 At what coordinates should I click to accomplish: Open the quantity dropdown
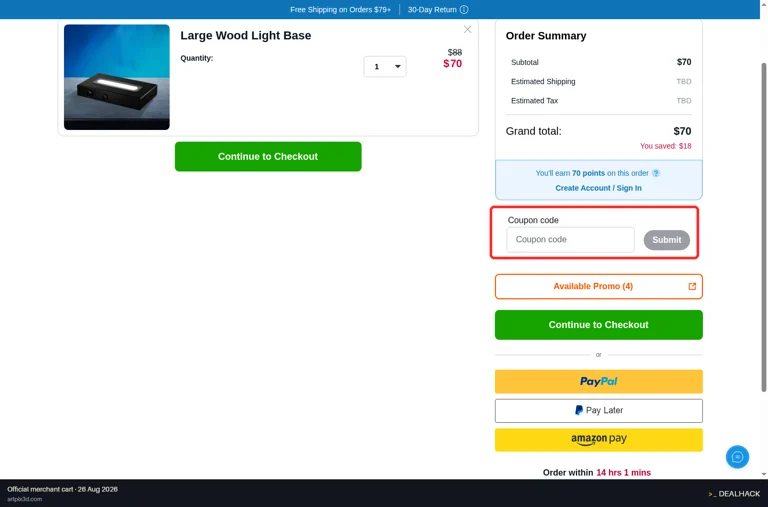(x=385, y=67)
